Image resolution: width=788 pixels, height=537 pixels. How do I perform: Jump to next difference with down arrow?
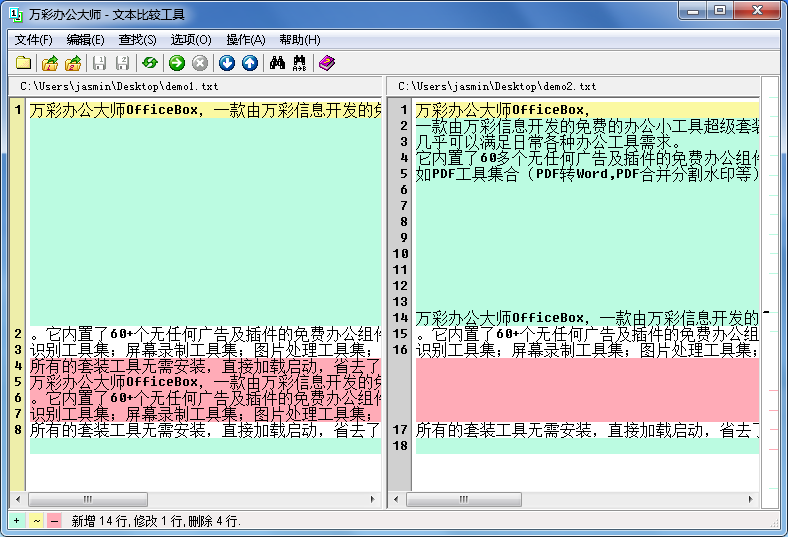tap(227, 63)
